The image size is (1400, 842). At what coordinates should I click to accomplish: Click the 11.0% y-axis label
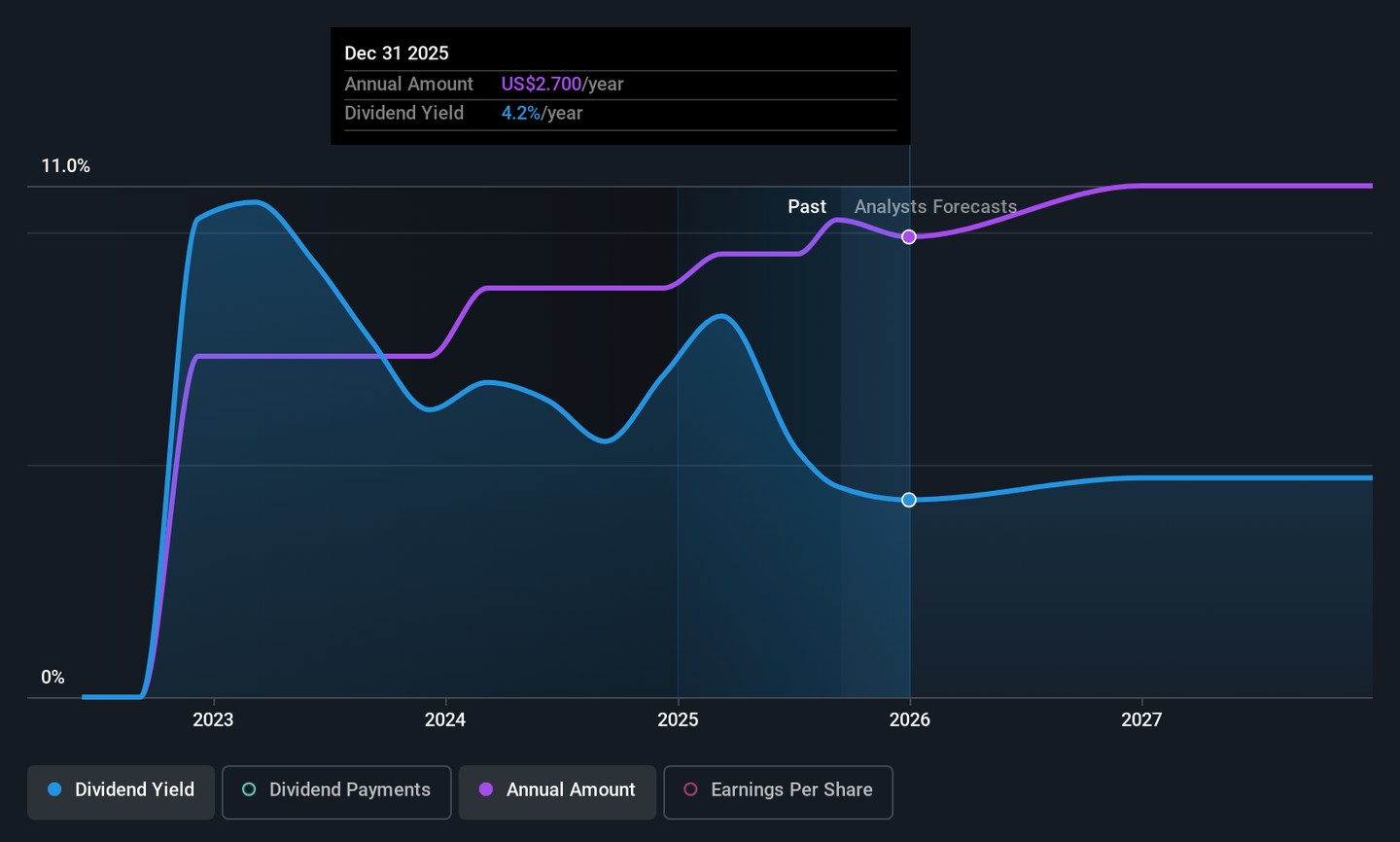(65, 166)
